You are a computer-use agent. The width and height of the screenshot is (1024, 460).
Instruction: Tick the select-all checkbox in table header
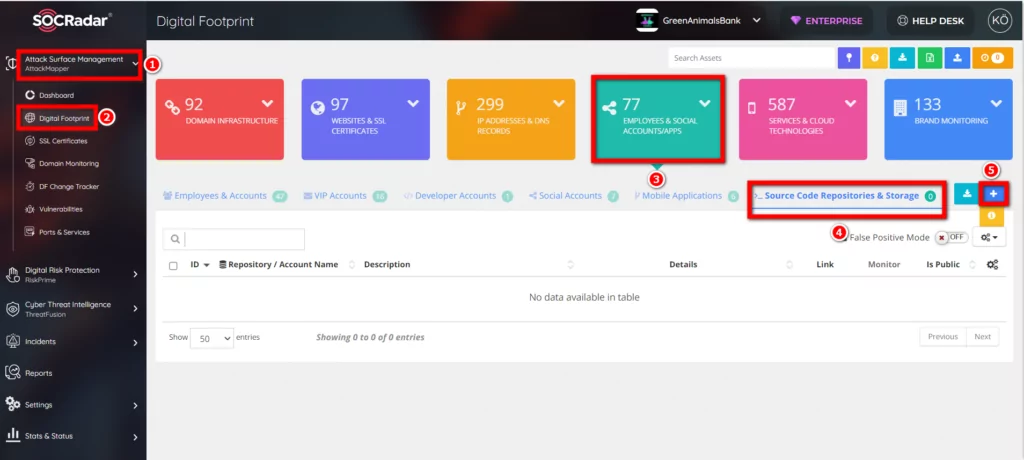pos(173,265)
